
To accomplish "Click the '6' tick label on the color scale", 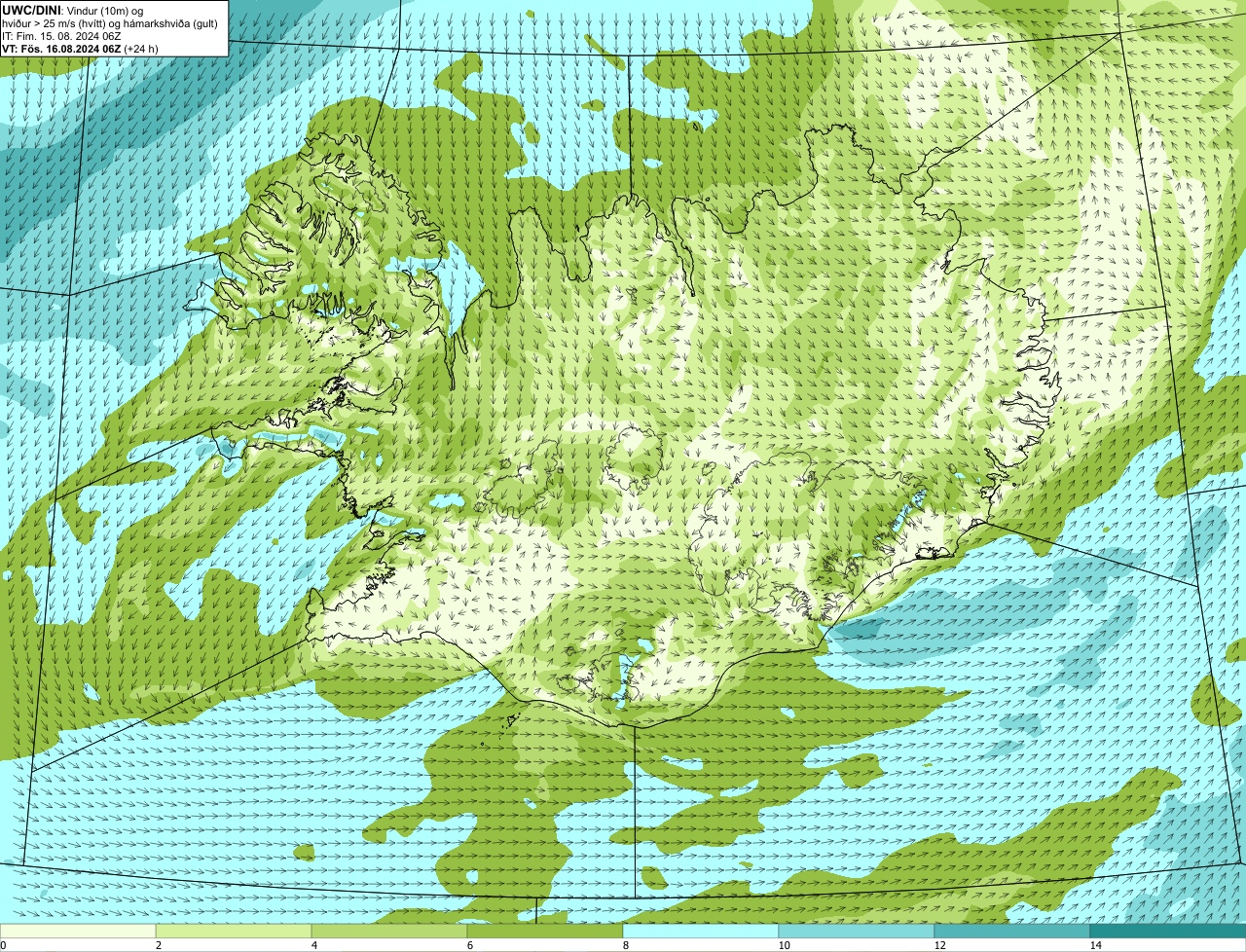I will coord(469,945).
